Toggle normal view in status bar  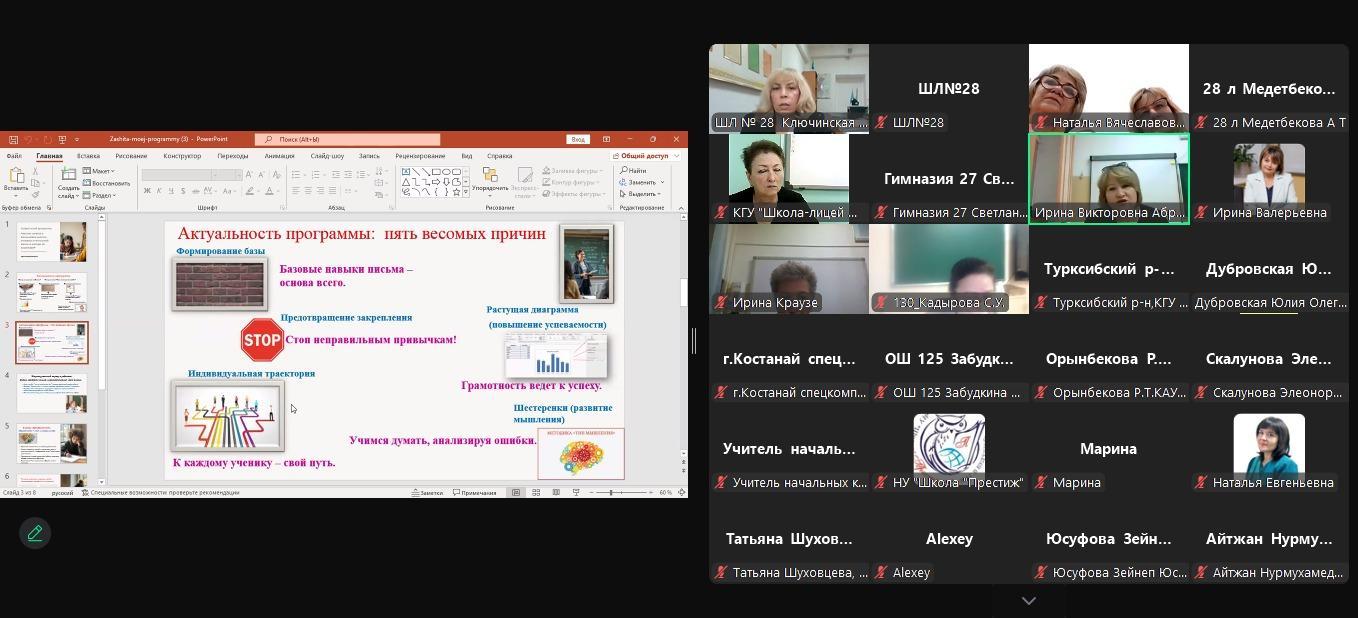(516, 492)
